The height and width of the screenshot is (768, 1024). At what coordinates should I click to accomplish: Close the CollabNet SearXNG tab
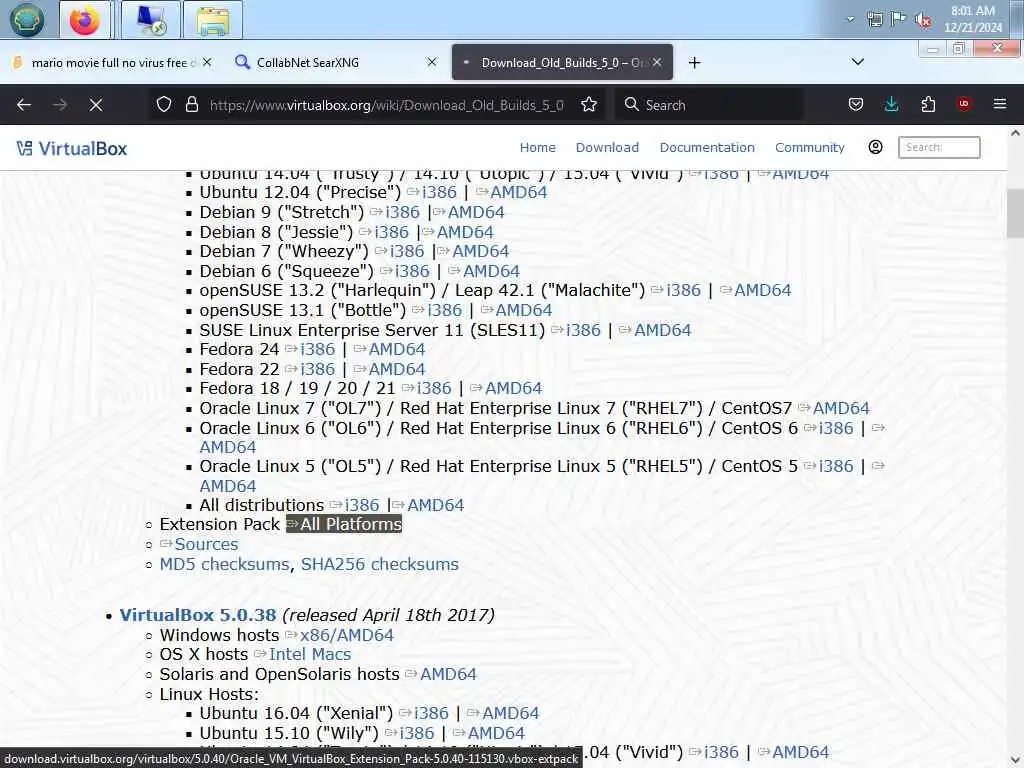click(432, 62)
